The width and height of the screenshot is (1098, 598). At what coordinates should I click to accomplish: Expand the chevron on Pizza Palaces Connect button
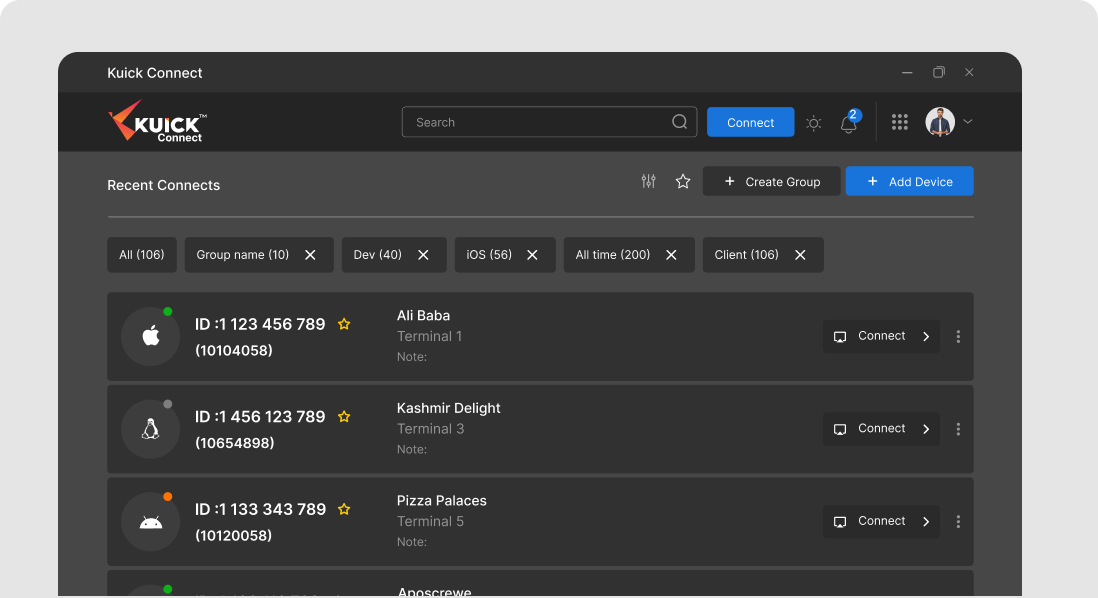point(926,522)
